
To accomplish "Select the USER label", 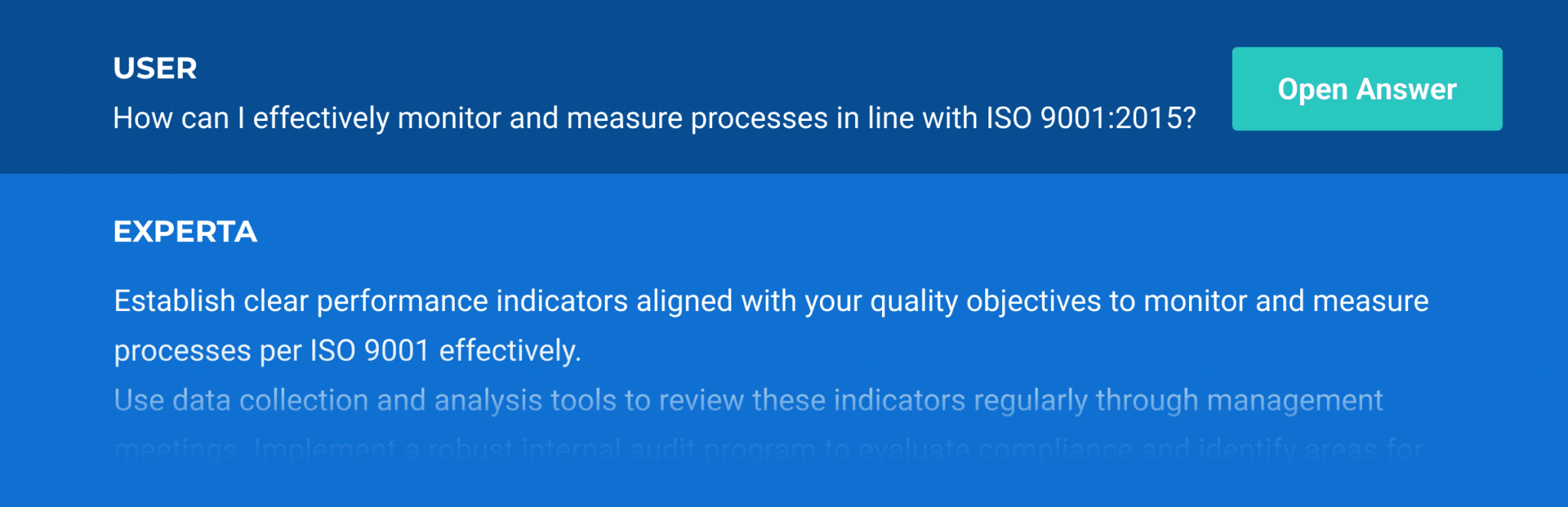I will pyautogui.click(x=154, y=67).
